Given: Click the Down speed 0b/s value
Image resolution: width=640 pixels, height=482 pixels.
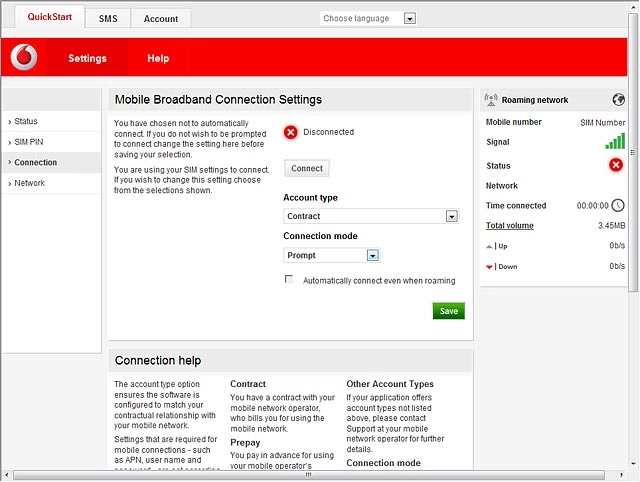Looking at the screenshot, I should [x=617, y=266].
